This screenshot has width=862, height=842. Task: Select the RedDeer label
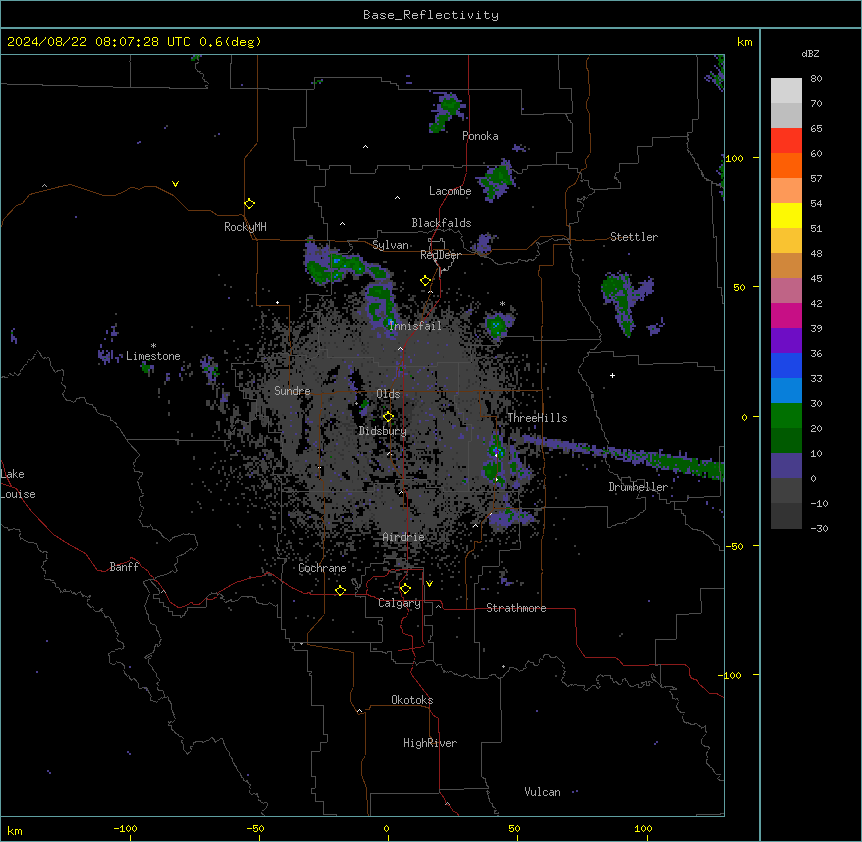click(x=440, y=255)
